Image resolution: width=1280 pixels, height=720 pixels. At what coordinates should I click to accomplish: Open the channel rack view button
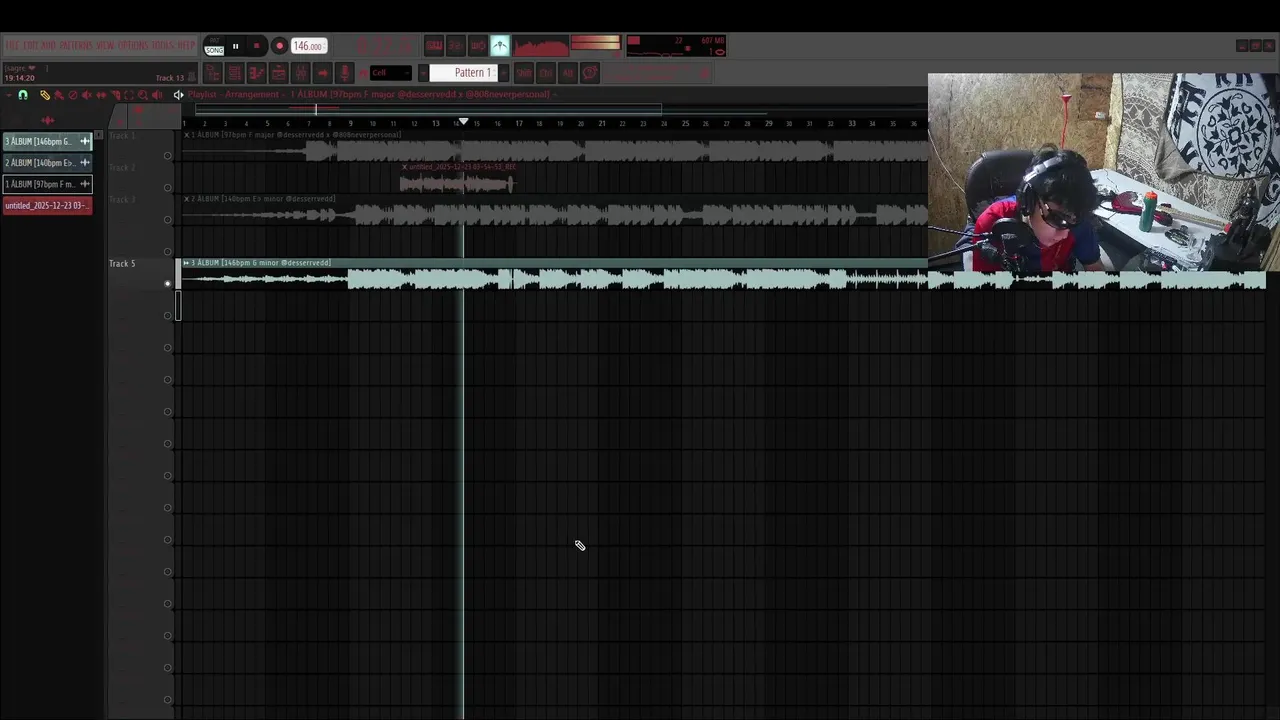coord(234,72)
